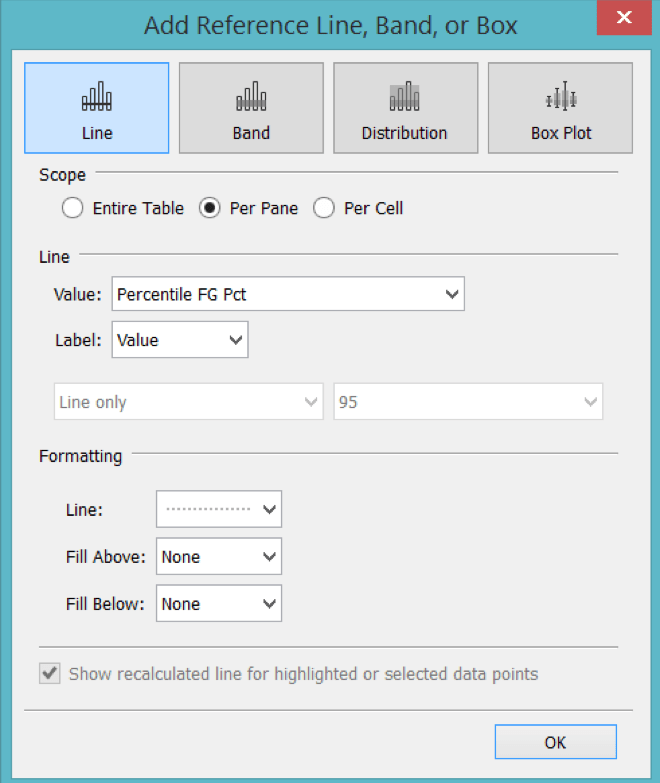Image resolution: width=660 pixels, height=783 pixels.
Task: Switch to the Box Plot icon
Action: [x=561, y=98]
